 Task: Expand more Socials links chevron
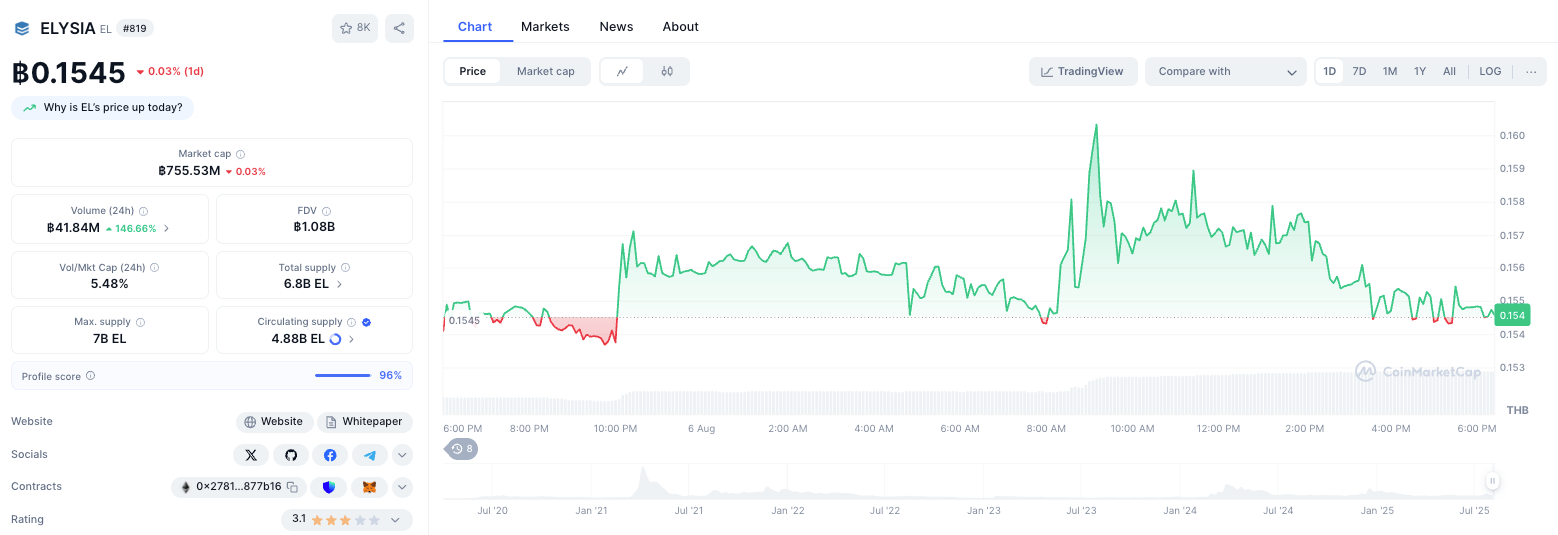click(402, 455)
